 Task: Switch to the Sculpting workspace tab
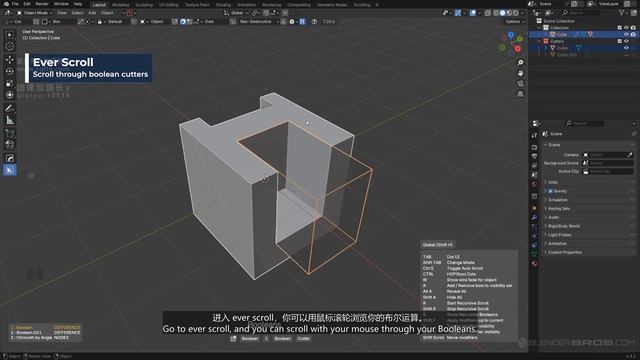click(x=144, y=5)
